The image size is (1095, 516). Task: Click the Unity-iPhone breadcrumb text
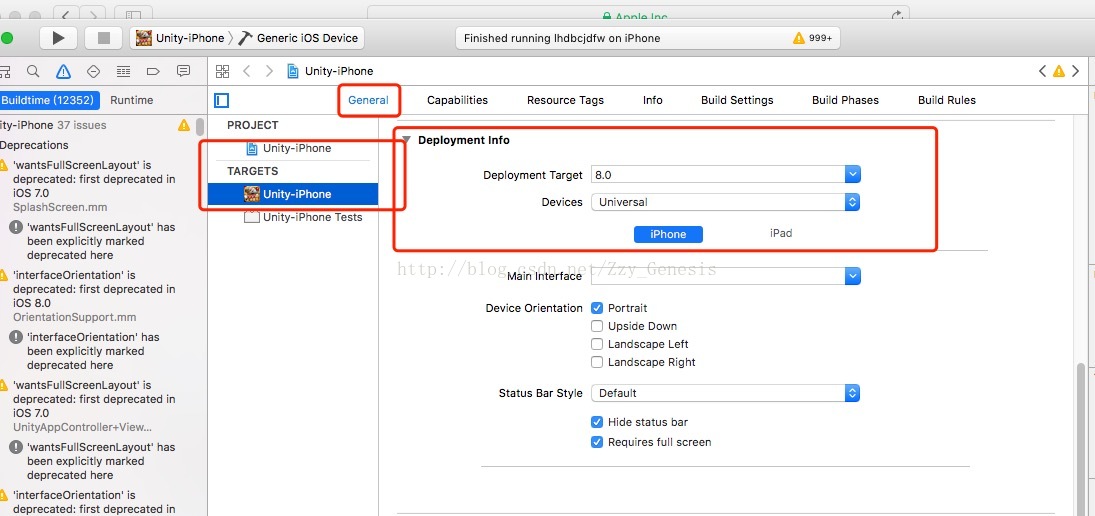click(x=339, y=71)
